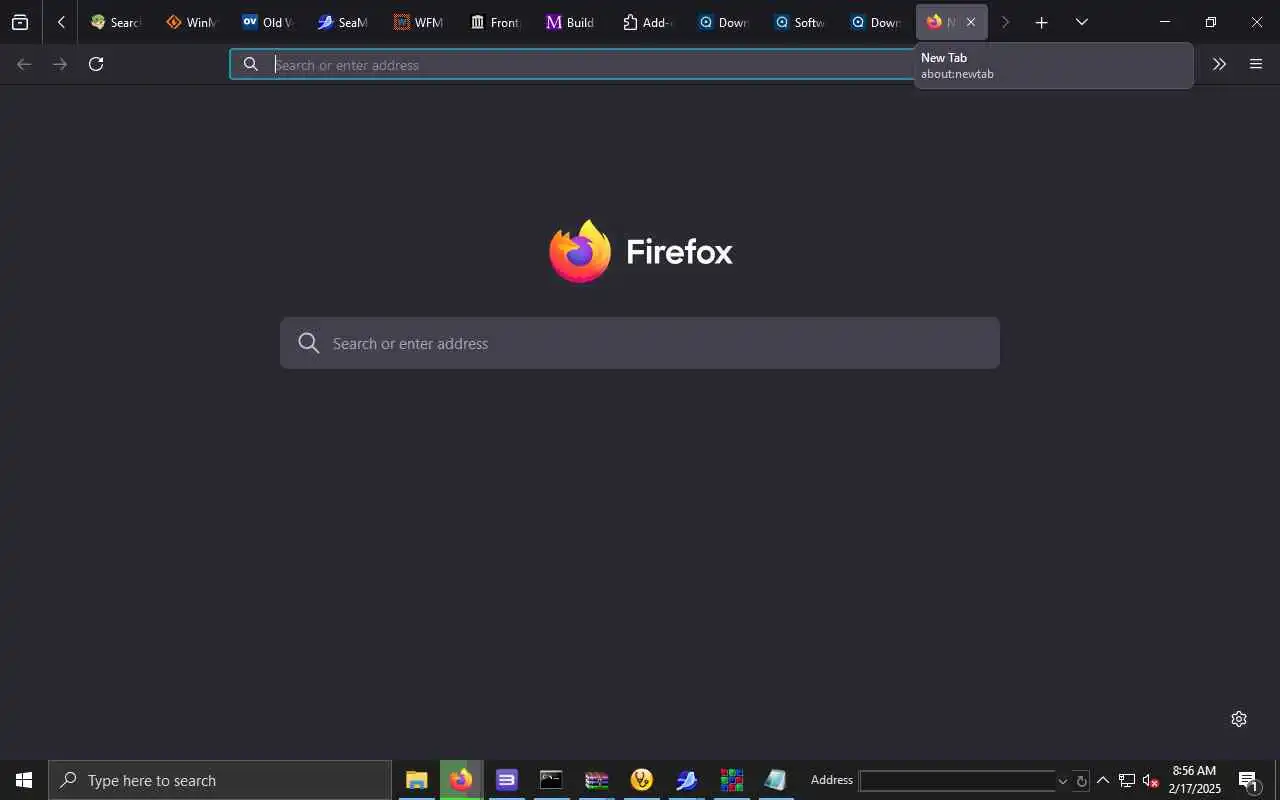Click the Firefox taskbar icon
The image size is (1280, 800).
pos(461,780)
